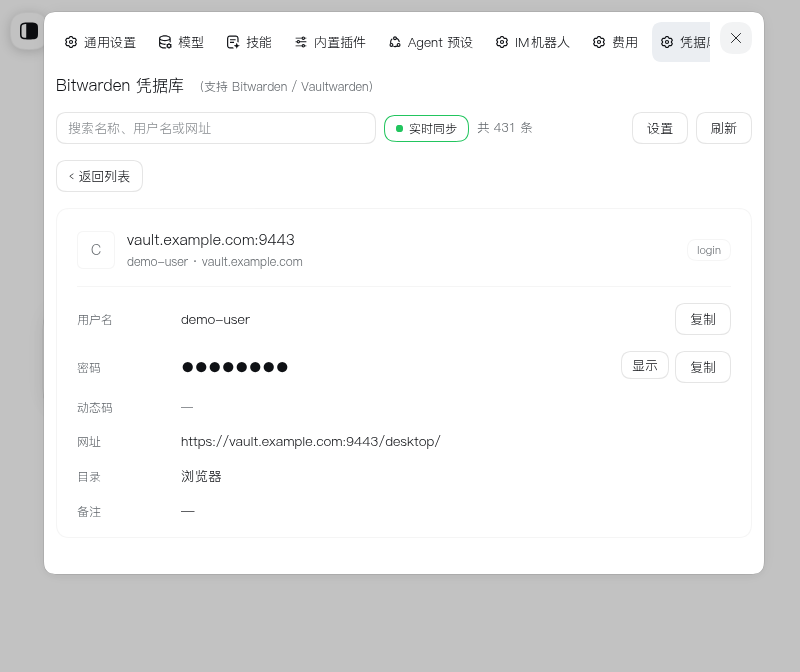This screenshot has width=800, height=672.
Task: Select the 内置插件 tab
Action: pyautogui.click(x=330, y=42)
